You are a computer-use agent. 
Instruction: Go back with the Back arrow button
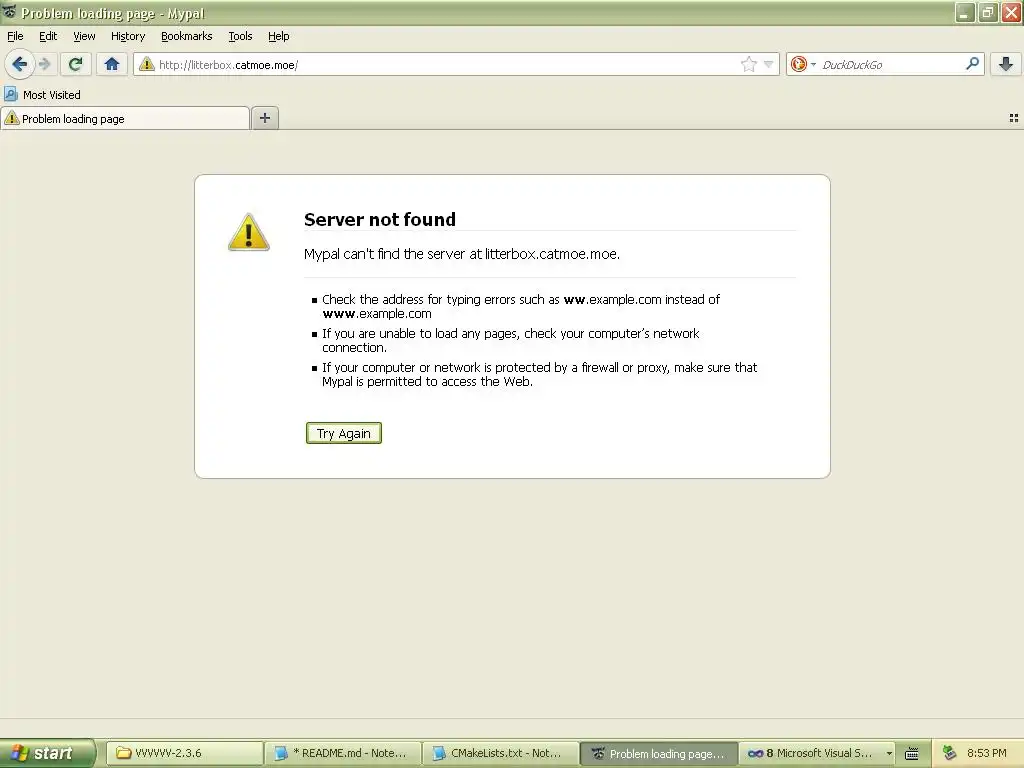pos(20,64)
